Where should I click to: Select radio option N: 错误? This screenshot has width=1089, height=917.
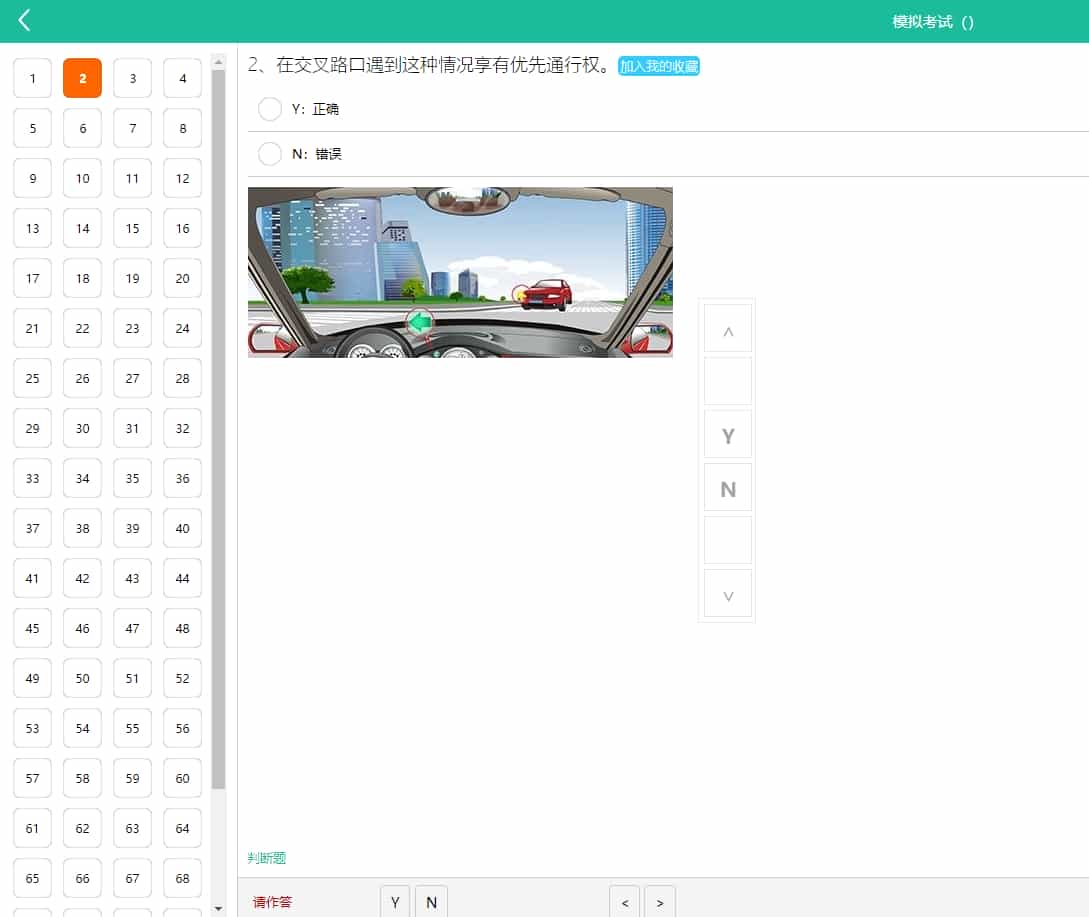coord(270,154)
